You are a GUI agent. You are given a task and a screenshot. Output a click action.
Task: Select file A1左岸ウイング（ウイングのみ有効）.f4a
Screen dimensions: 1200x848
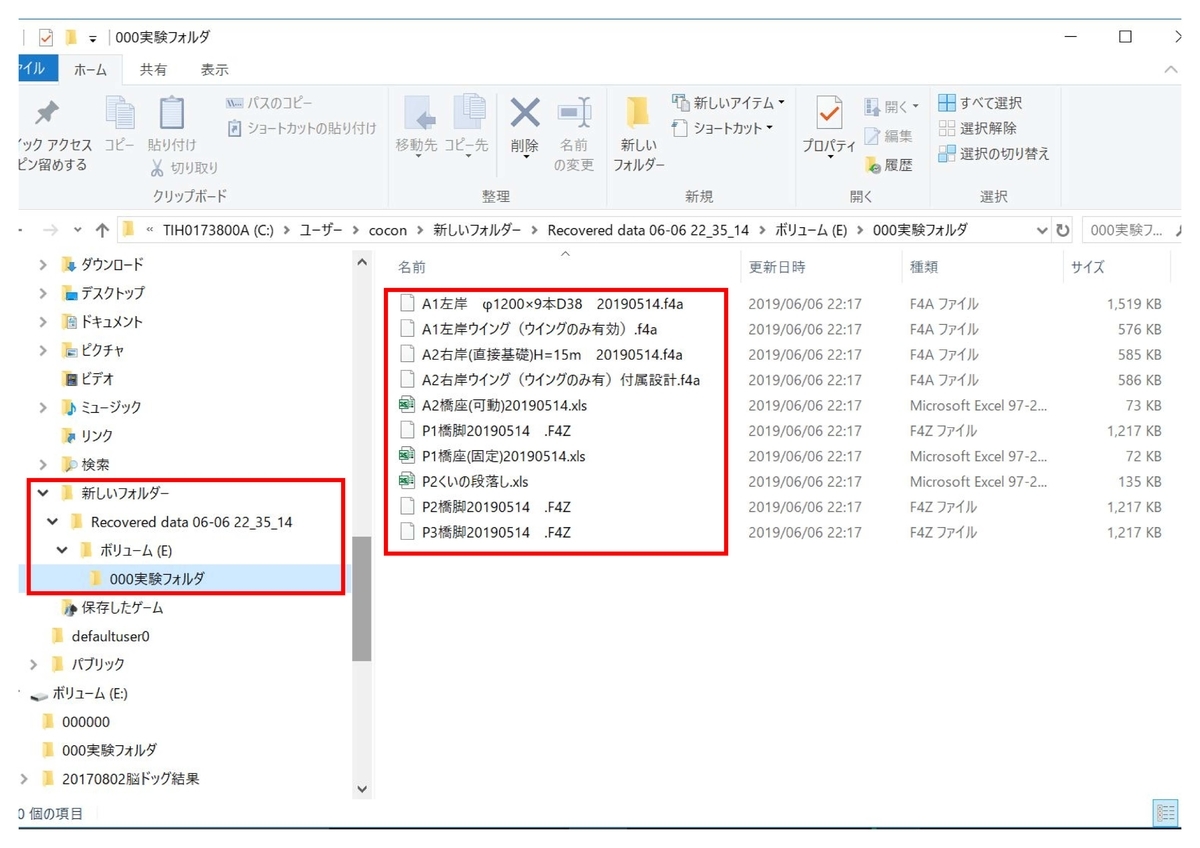(540, 329)
